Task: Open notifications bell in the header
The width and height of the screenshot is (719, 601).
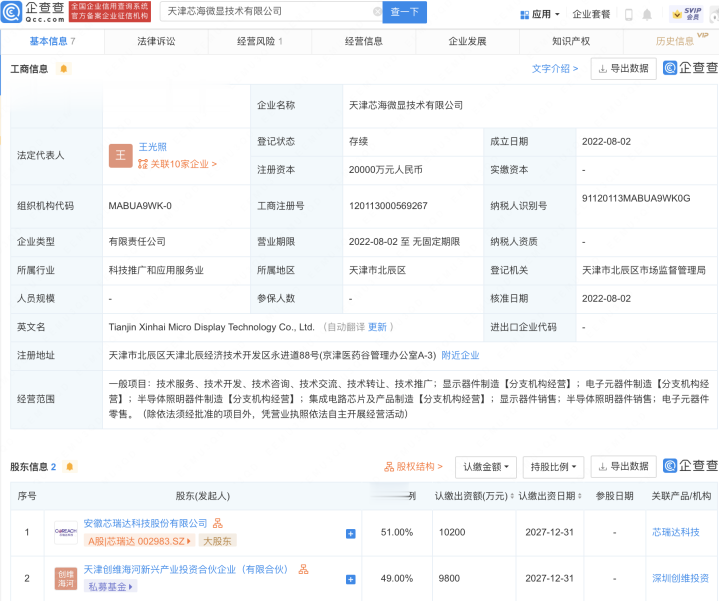Action: point(647,15)
